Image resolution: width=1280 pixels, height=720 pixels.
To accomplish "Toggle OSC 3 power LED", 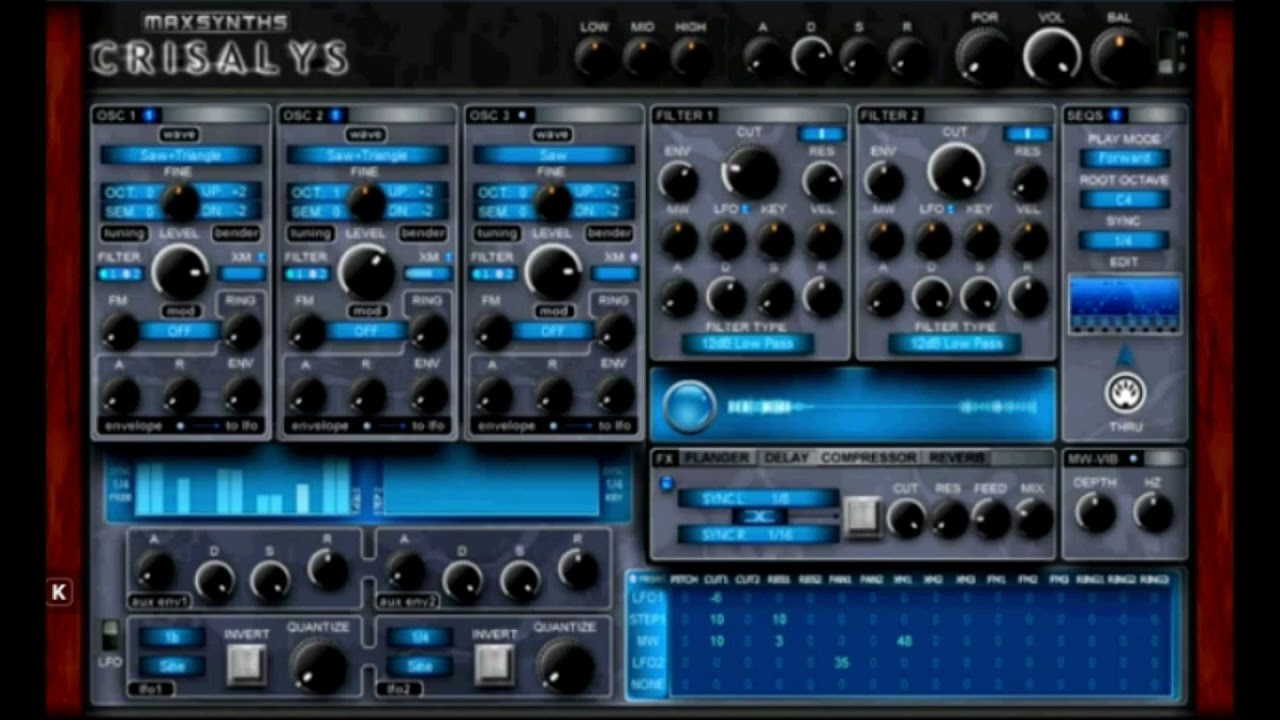I will pyautogui.click(x=521, y=115).
